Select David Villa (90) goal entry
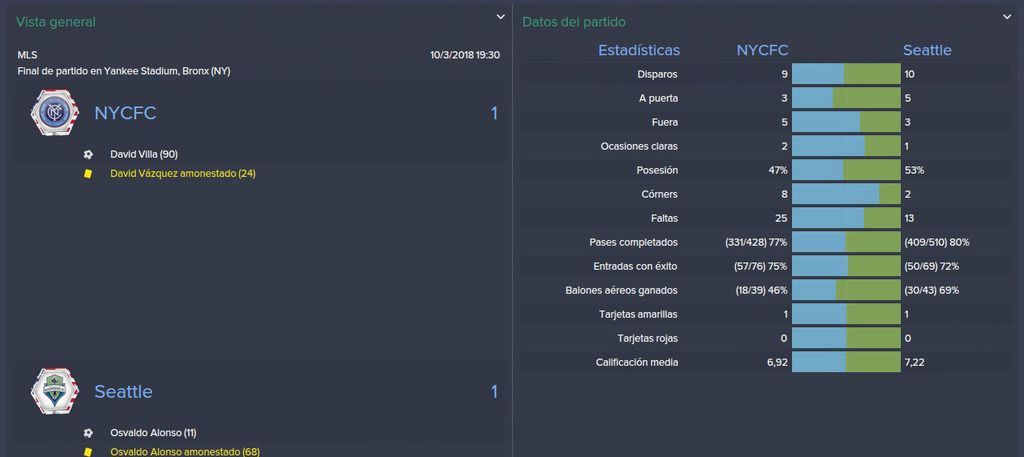 [144, 155]
